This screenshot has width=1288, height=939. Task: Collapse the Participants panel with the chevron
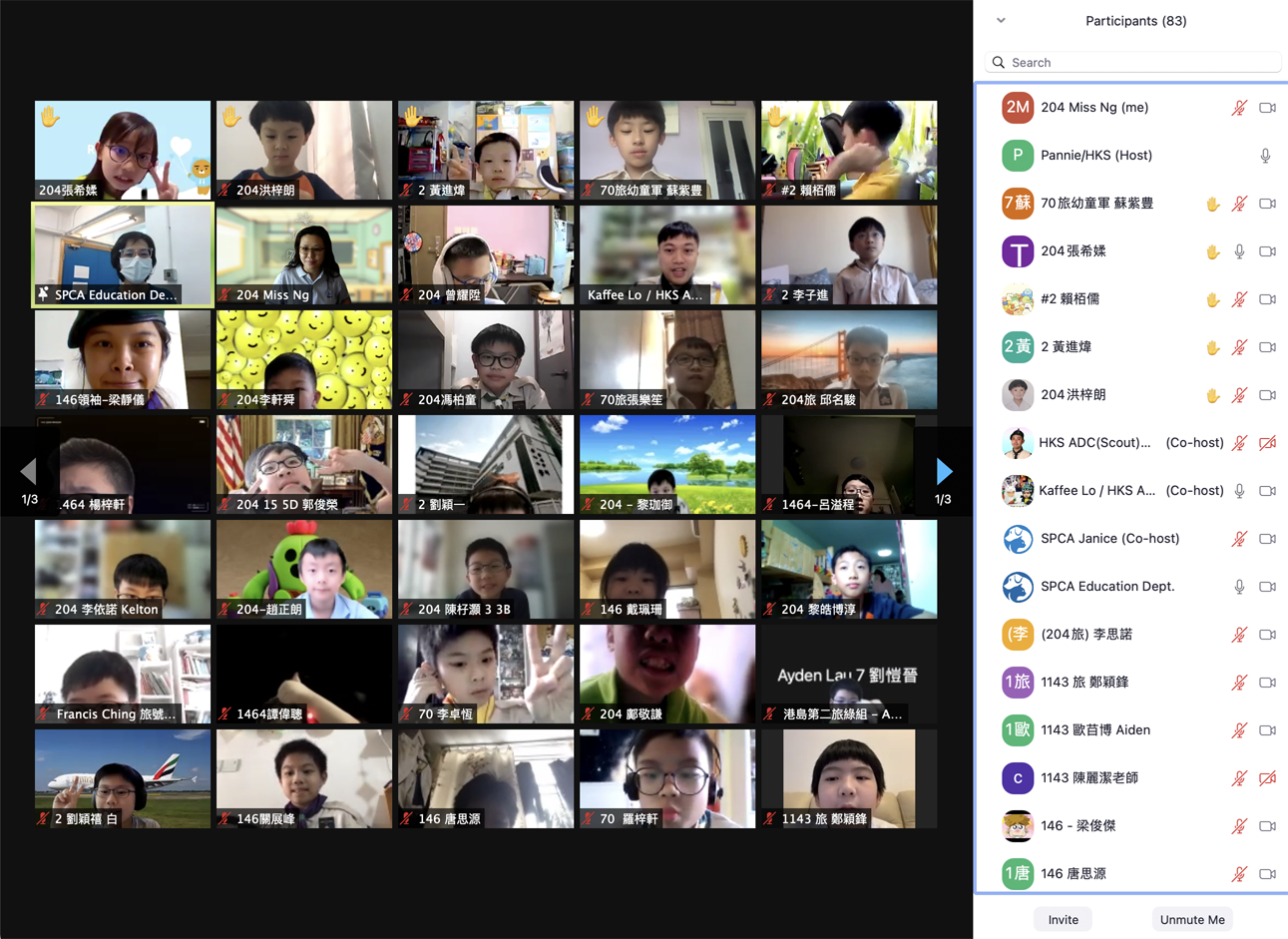[1001, 21]
